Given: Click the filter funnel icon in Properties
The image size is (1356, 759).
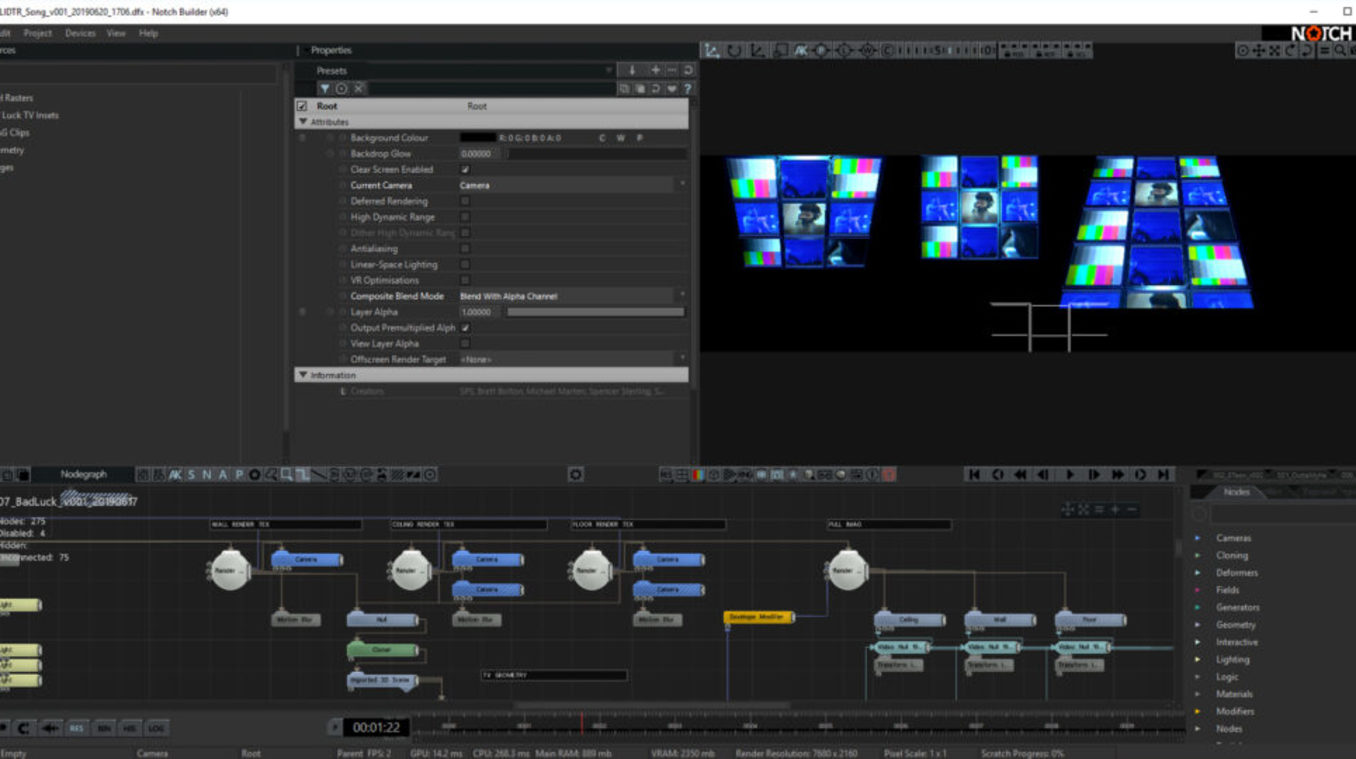Looking at the screenshot, I should click(x=325, y=89).
